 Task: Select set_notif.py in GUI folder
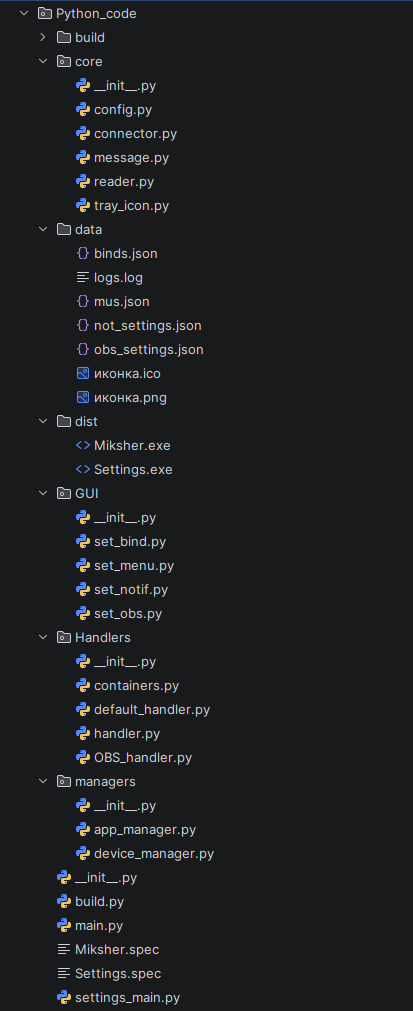[131, 589]
